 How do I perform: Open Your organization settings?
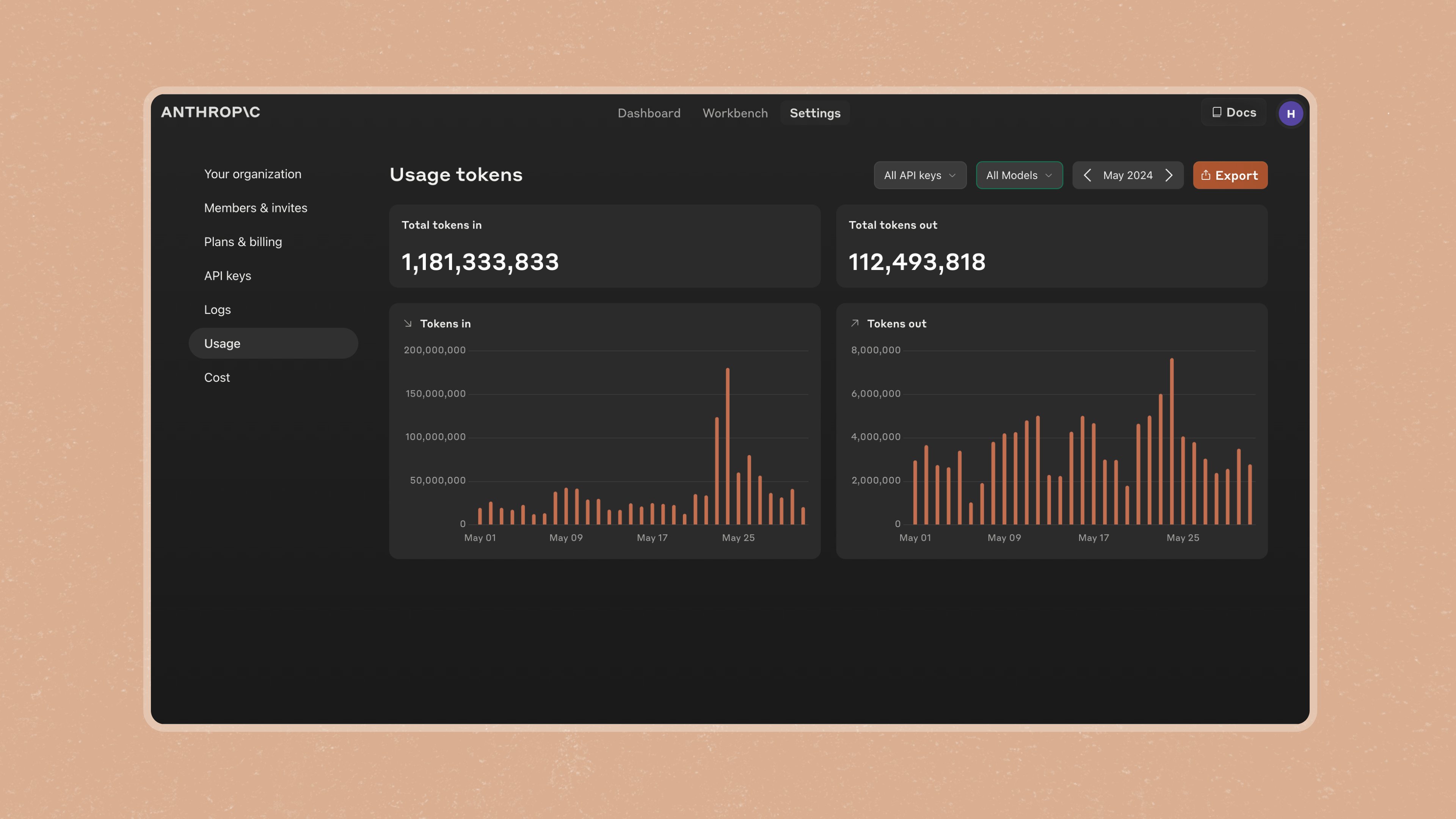[x=253, y=174]
